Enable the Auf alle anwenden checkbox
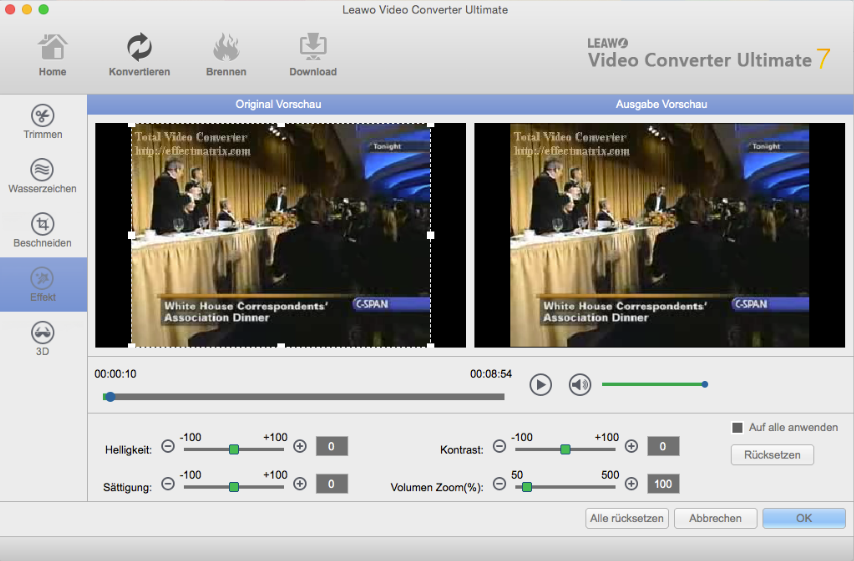This screenshot has height=561, width=854. click(x=738, y=428)
